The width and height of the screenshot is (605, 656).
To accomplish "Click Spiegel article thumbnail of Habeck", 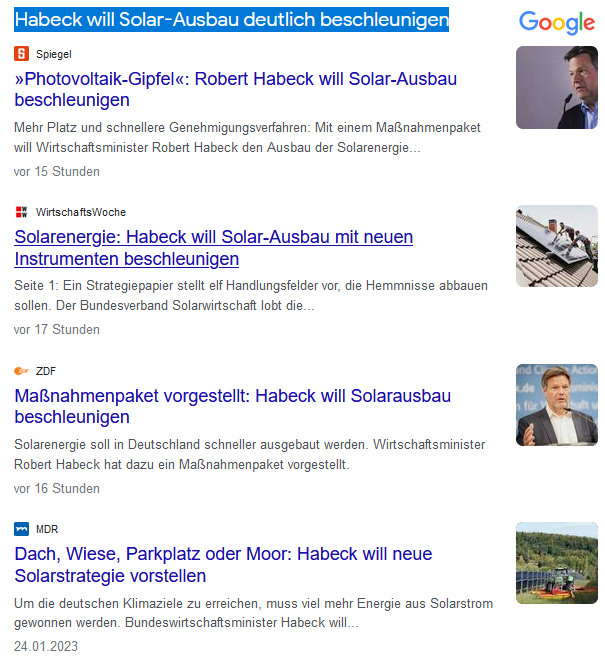I will point(556,88).
